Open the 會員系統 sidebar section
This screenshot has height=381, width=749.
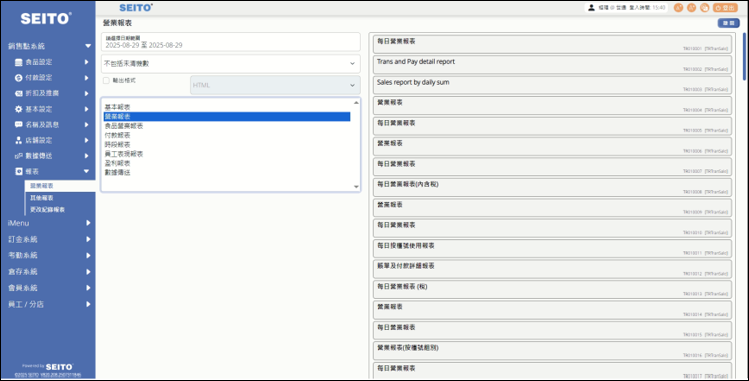(48, 288)
